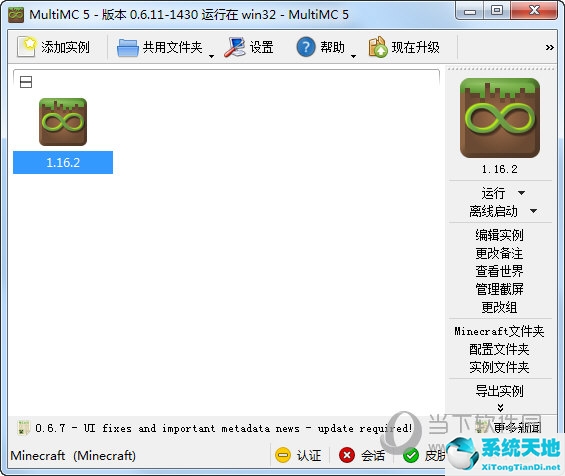Click Export Instance (导出实例)
This screenshot has width=565, height=476.
tap(499, 391)
